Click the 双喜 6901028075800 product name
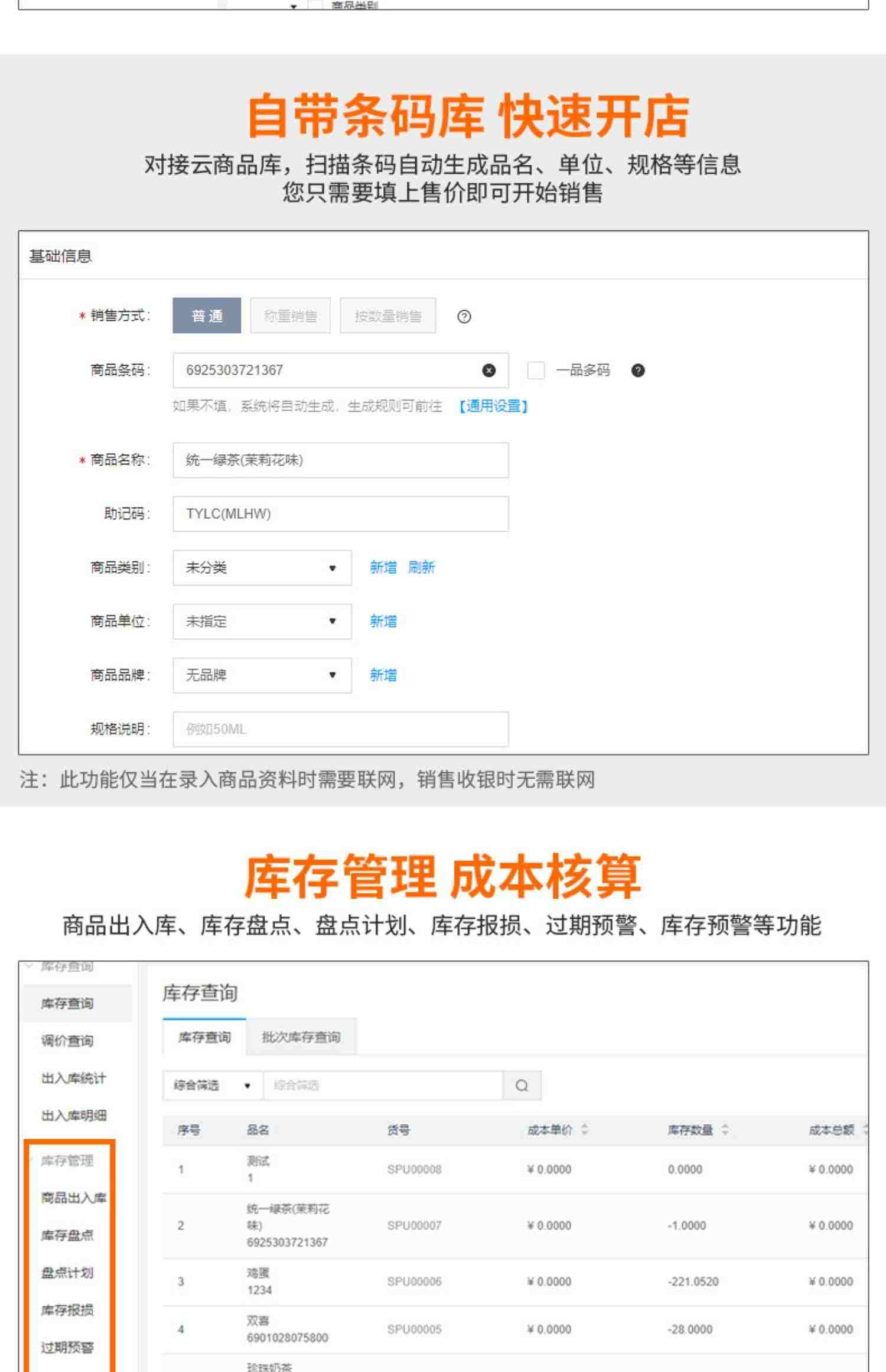The image size is (886, 1372). [287, 1329]
